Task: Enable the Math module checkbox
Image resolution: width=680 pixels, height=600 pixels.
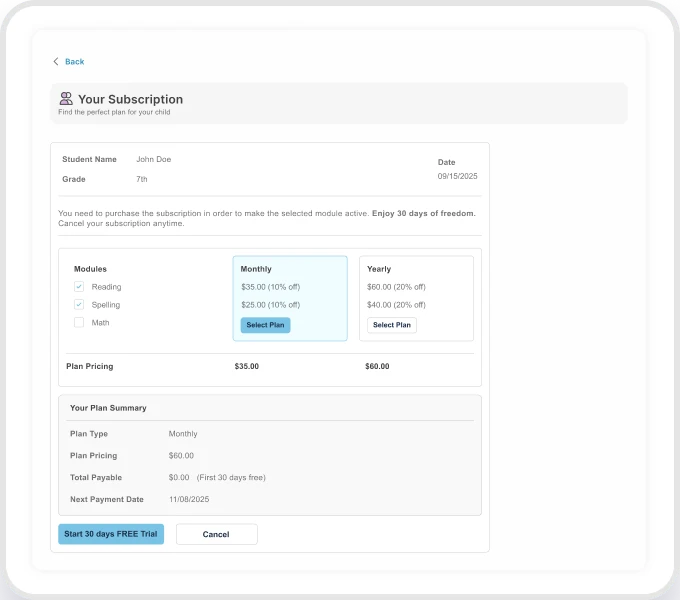Action: pyautogui.click(x=79, y=322)
